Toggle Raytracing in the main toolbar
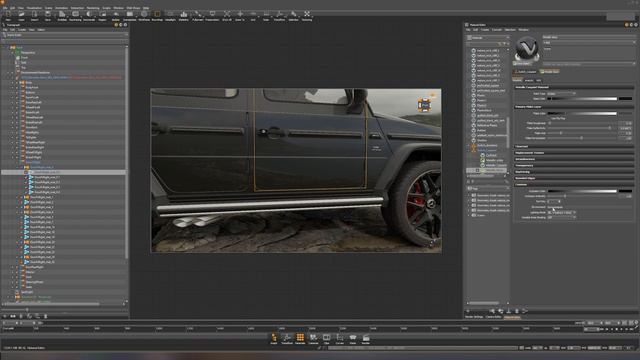640x360 pixels. click(x=76, y=16)
